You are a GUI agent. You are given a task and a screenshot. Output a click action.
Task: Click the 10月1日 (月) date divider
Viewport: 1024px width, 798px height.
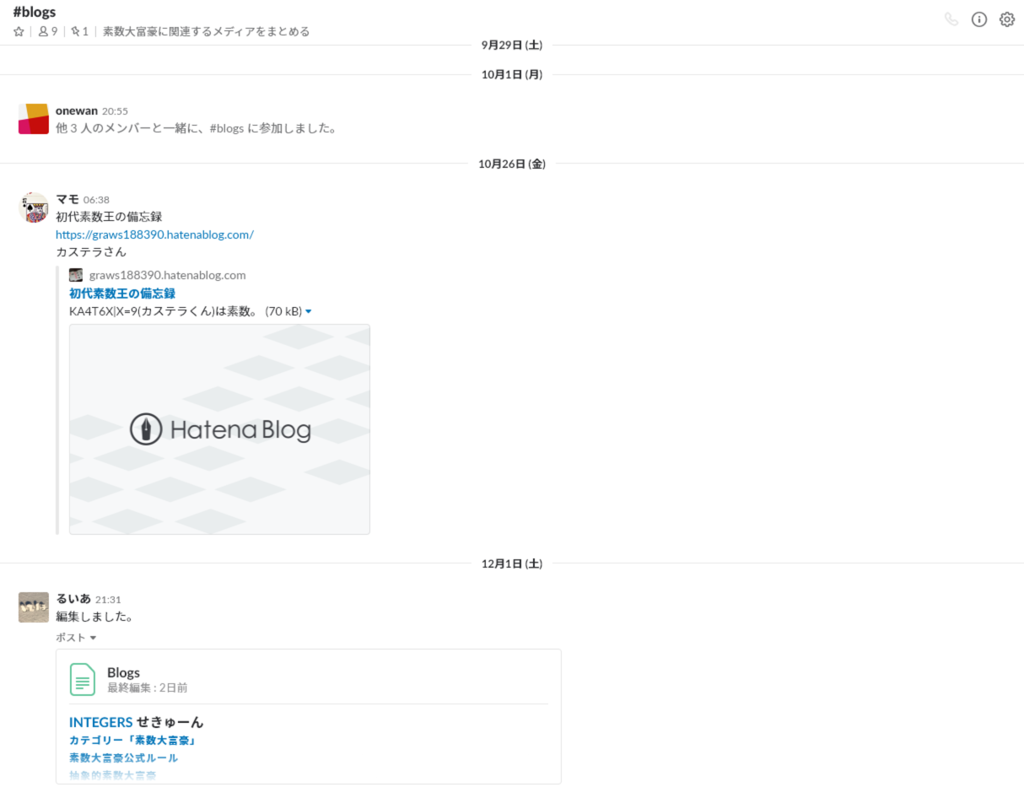pos(512,74)
